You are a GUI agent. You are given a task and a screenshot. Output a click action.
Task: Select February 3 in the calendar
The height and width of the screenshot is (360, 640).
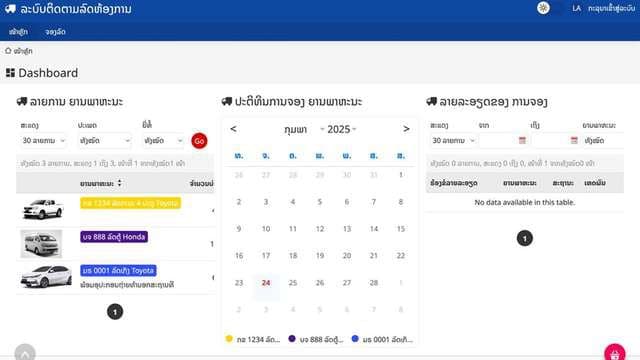coord(266,202)
